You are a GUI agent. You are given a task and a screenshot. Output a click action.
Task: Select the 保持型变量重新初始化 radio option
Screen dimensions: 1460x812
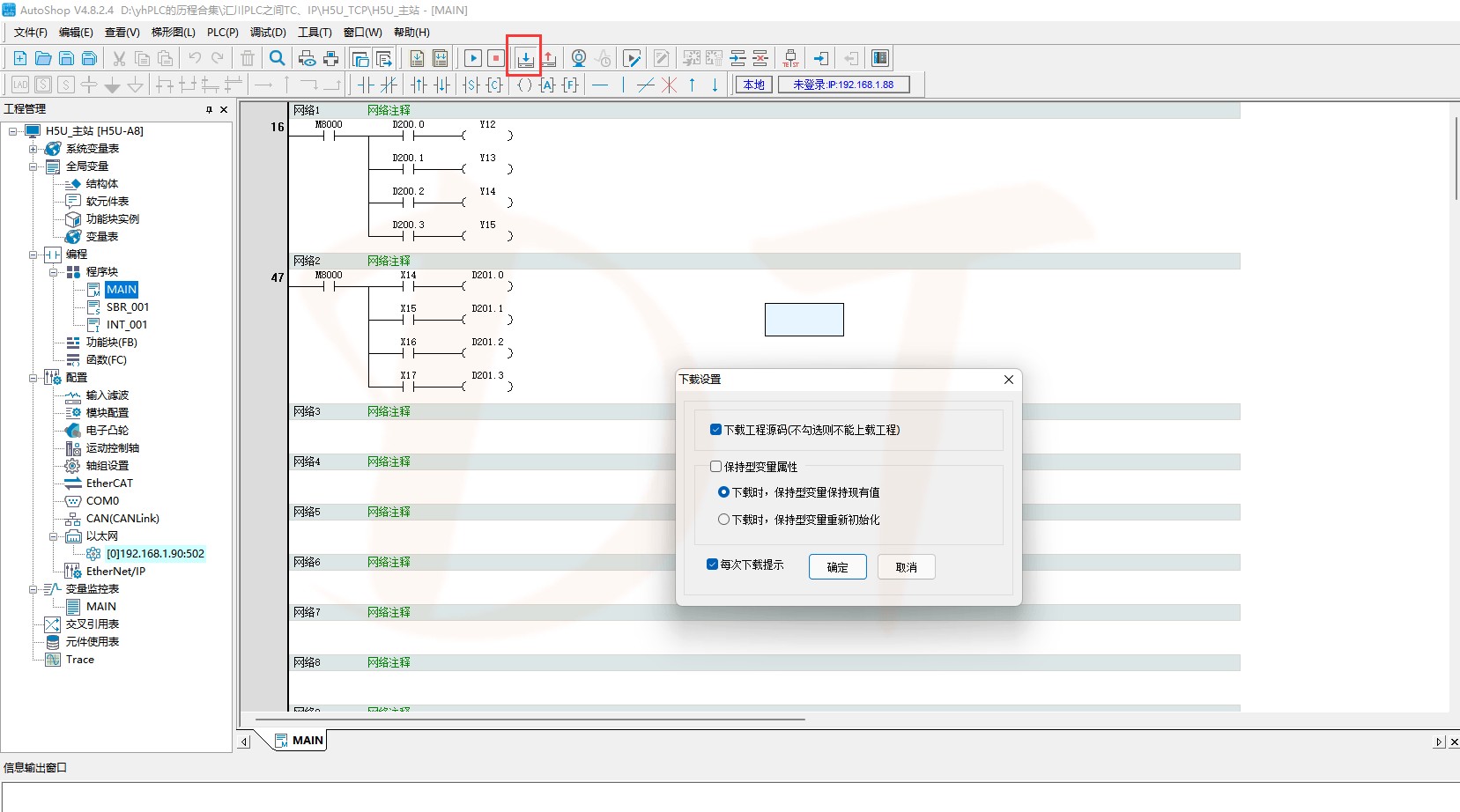coord(723,519)
